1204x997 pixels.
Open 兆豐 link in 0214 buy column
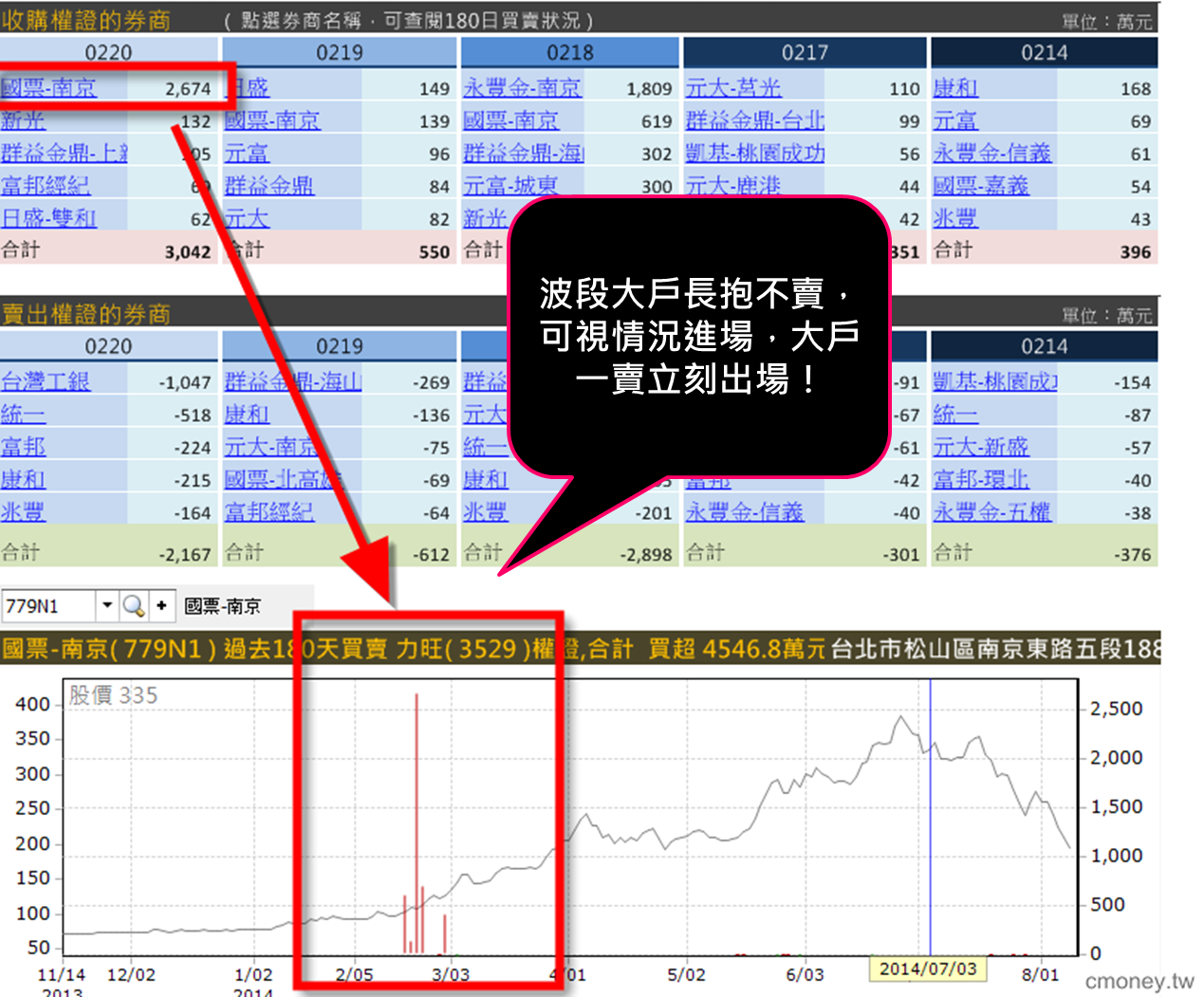point(955,218)
